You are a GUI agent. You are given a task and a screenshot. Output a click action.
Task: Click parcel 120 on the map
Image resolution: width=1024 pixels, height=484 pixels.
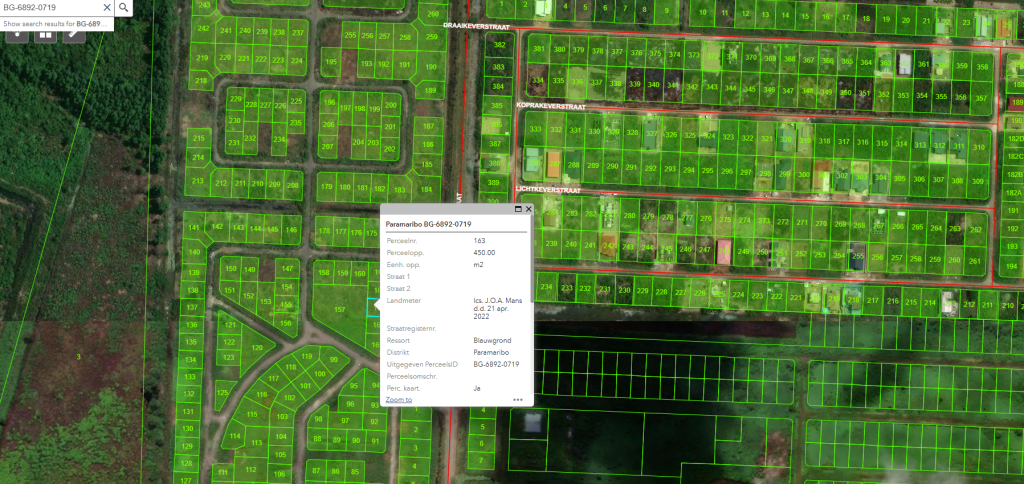(257, 347)
